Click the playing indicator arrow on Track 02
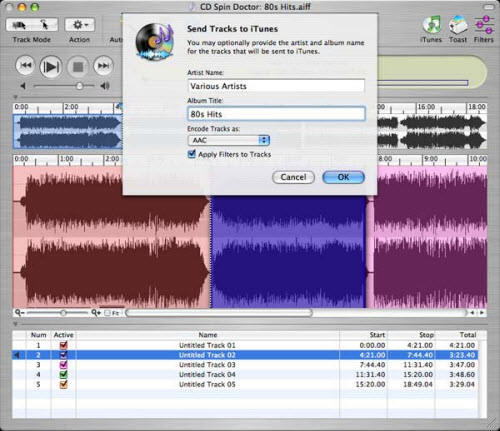The image size is (500, 431). (16, 355)
